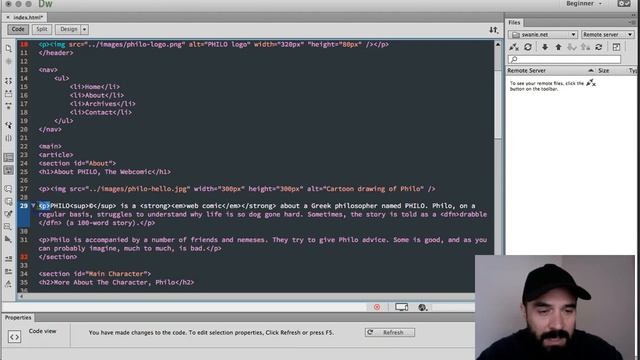Open Documents icon in the coding toolbar
The height and width of the screenshot is (360, 640).
click(8, 49)
